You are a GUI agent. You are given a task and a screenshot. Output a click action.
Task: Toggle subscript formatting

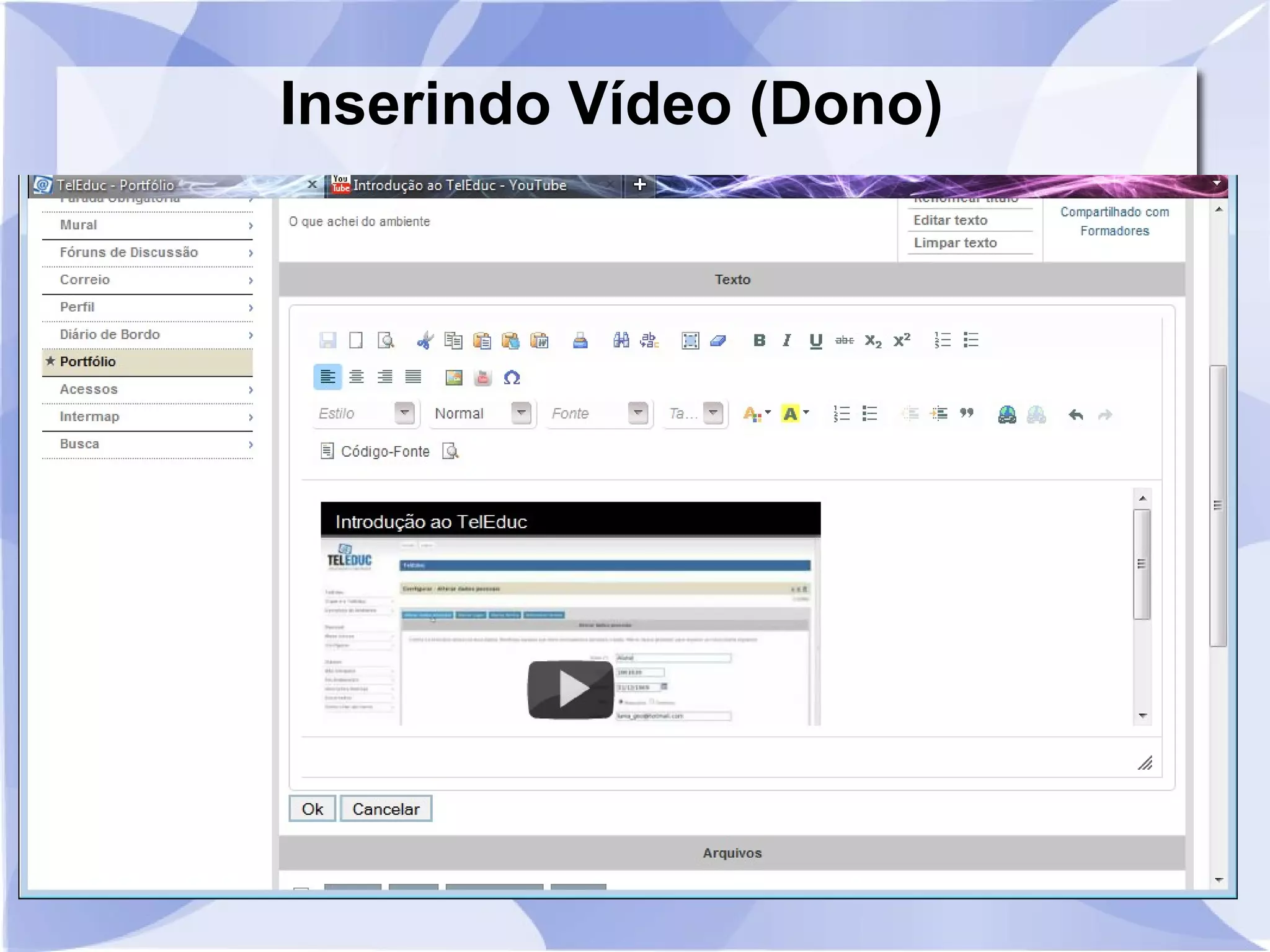click(x=873, y=341)
